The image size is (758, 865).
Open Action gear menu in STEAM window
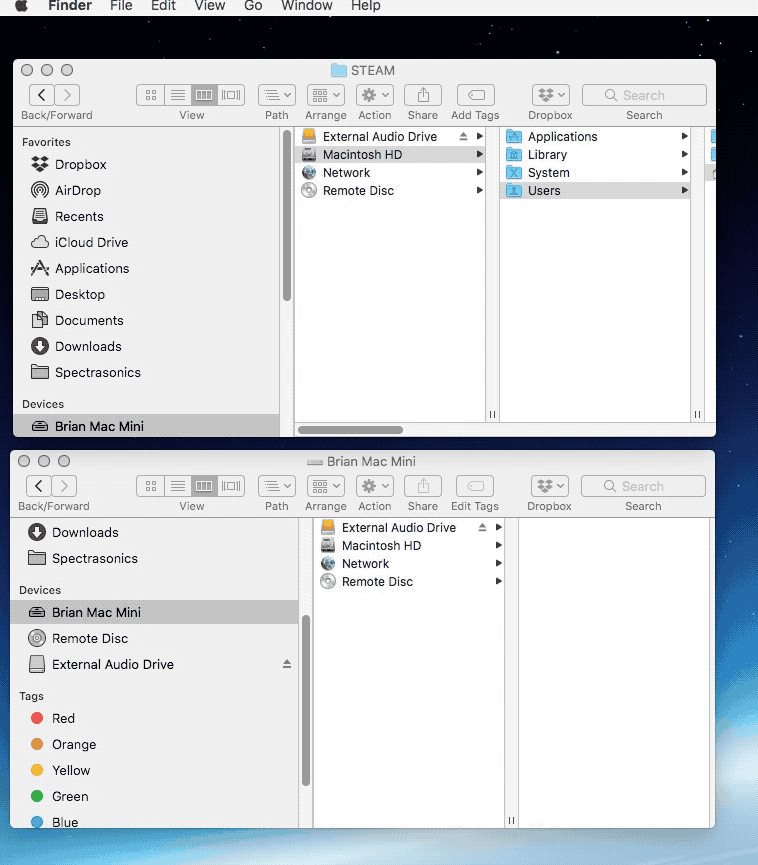(375, 95)
